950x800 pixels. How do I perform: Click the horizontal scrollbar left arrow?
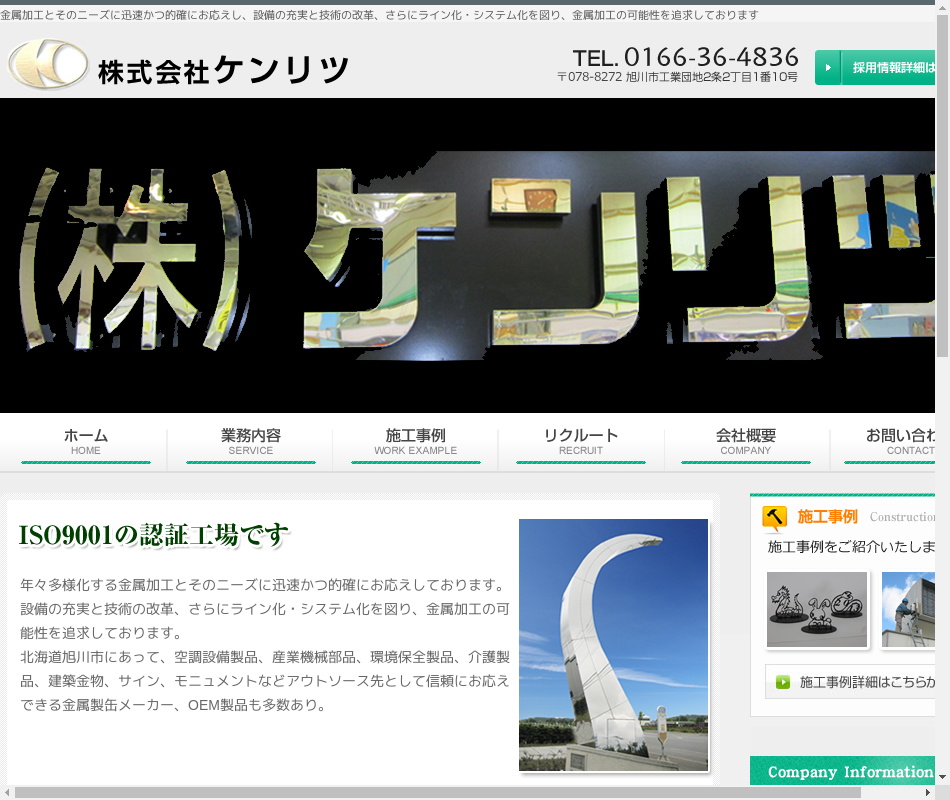tap(7, 792)
